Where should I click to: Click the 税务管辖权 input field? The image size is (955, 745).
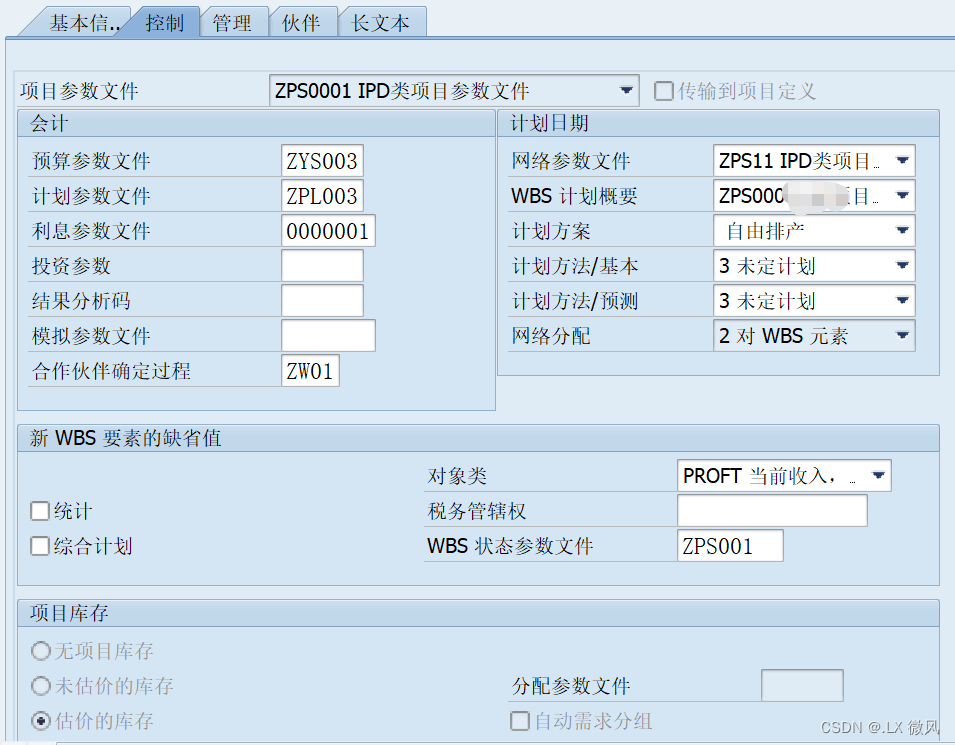click(771, 510)
